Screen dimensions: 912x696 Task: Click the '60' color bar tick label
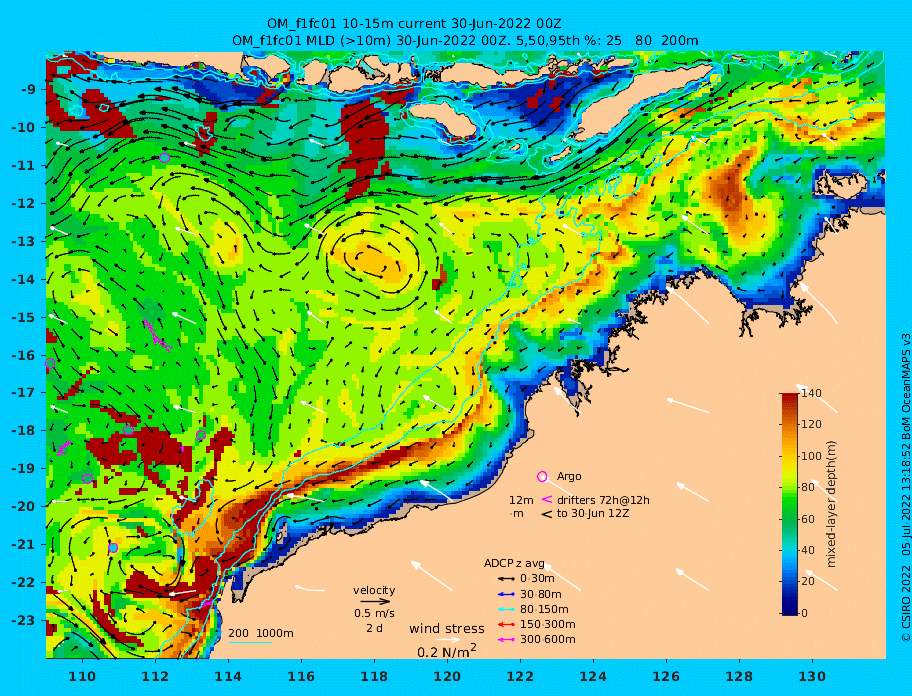[808, 519]
